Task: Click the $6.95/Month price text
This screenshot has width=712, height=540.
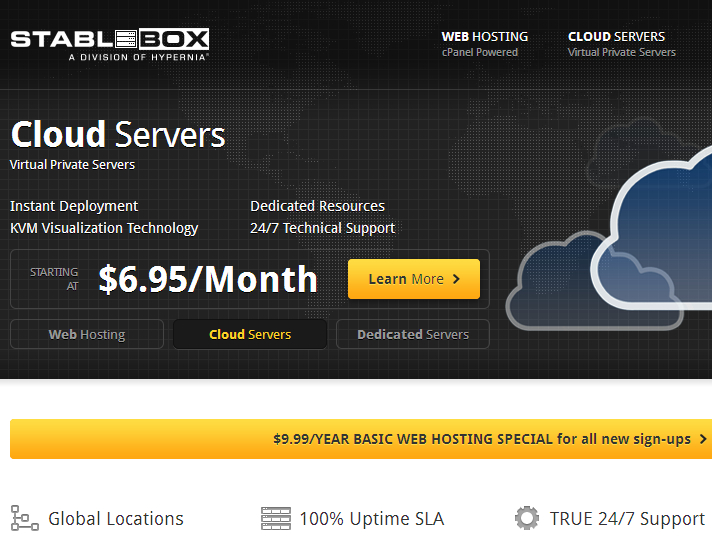Action: 208,279
